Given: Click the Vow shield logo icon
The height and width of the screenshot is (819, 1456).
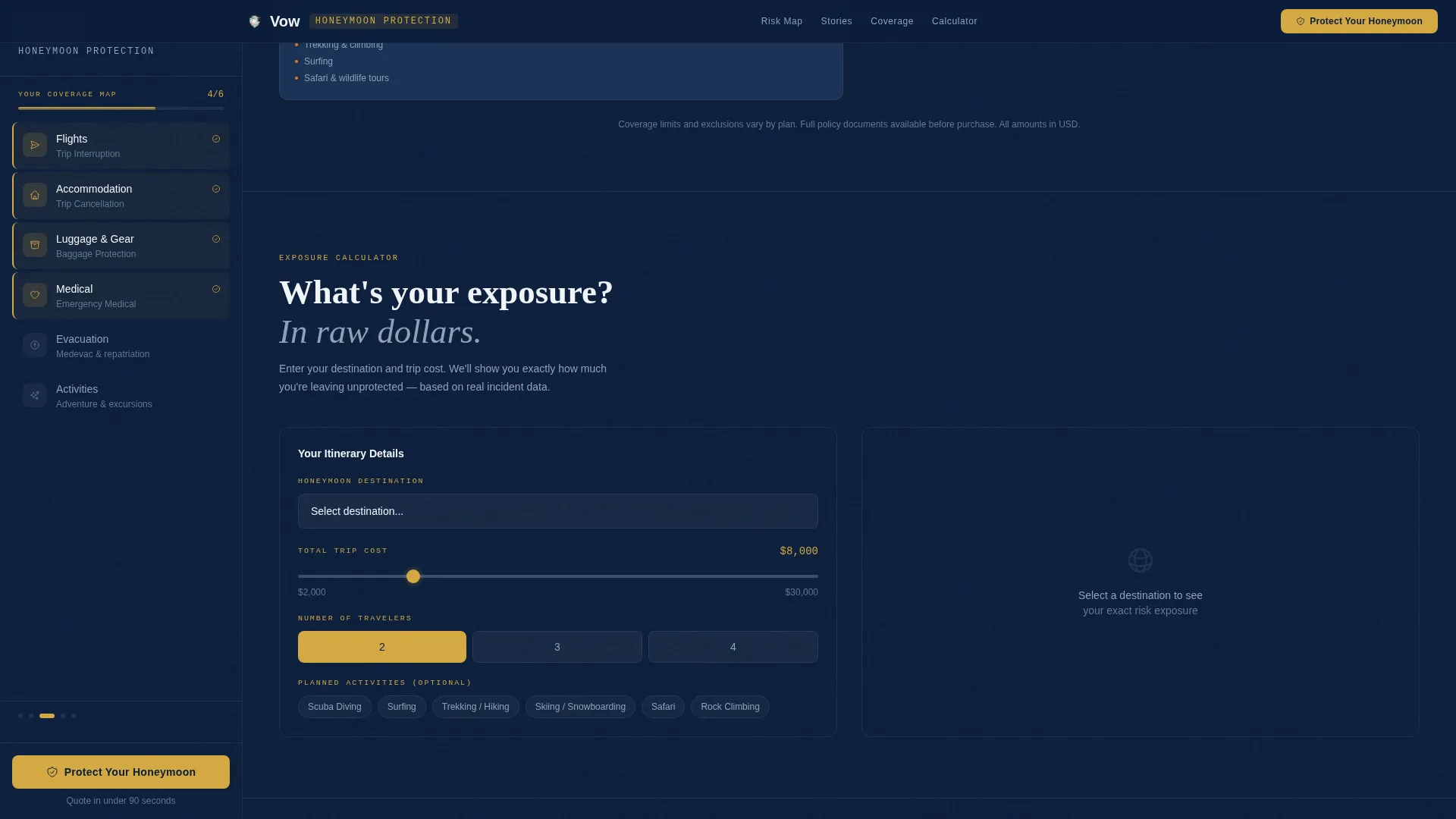Looking at the screenshot, I should [255, 21].
